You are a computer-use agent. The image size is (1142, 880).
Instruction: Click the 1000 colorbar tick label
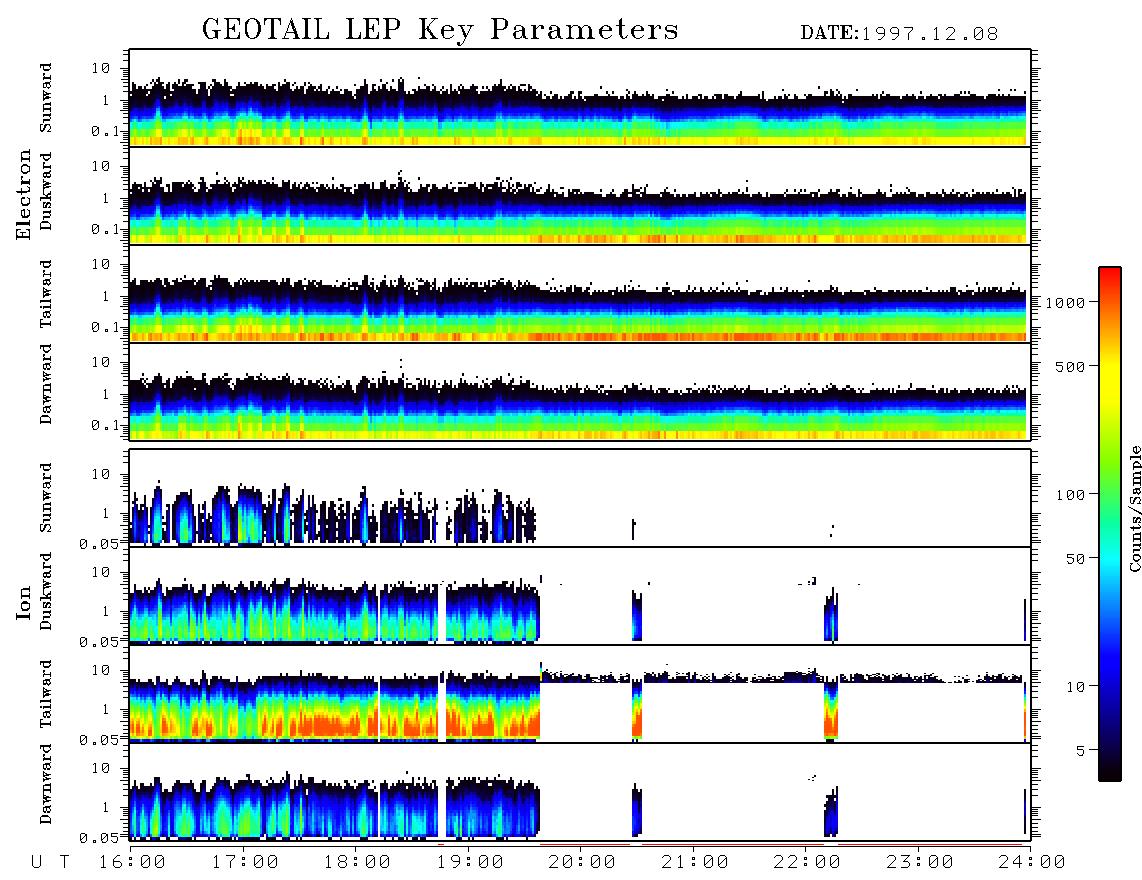pos(1066,302)
